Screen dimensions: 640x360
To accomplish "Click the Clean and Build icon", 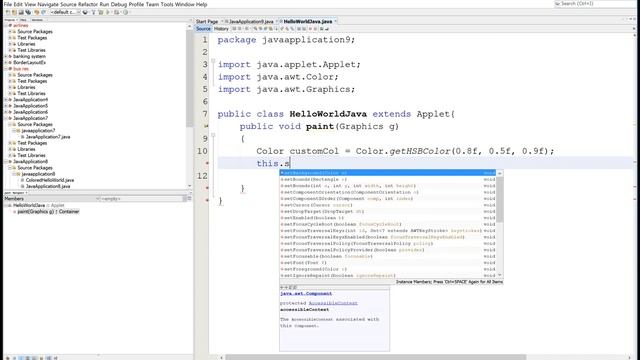I will (x=101, y=12).
